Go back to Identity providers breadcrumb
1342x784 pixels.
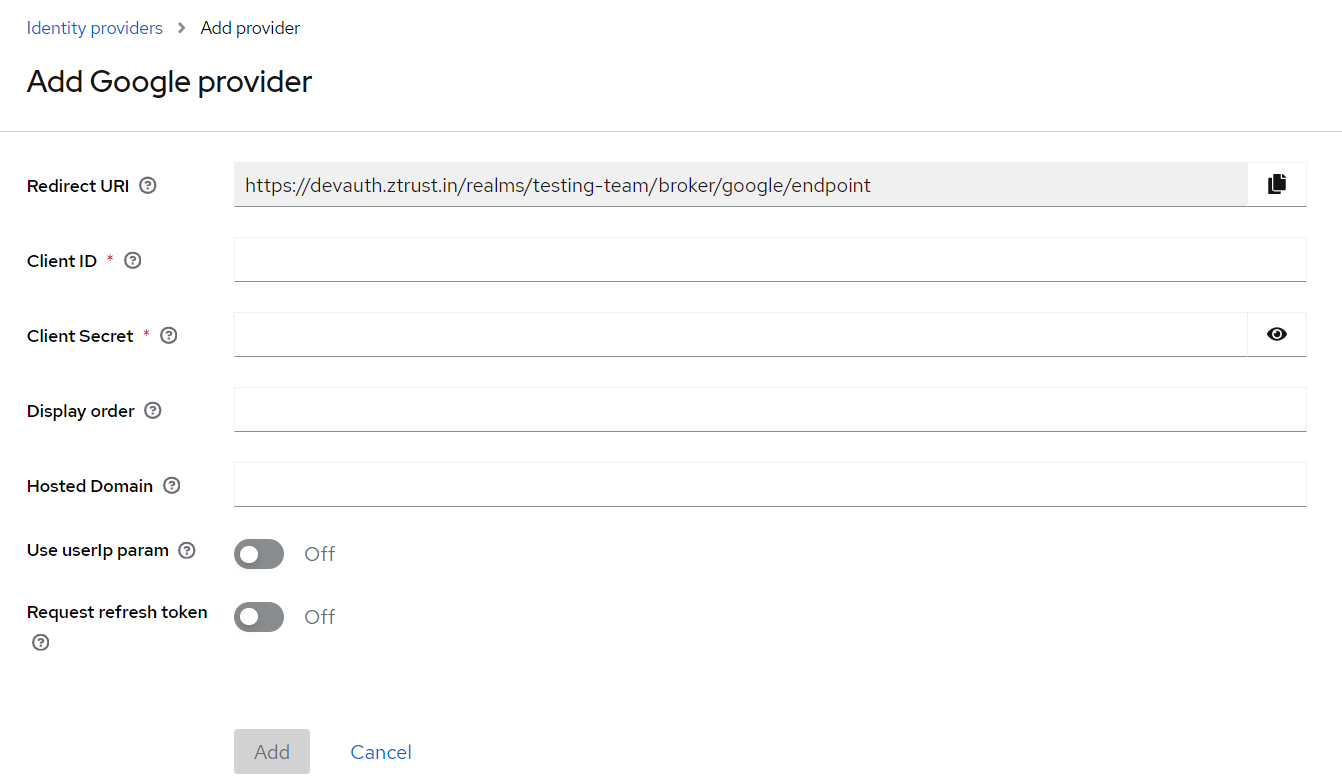(95, 28)
